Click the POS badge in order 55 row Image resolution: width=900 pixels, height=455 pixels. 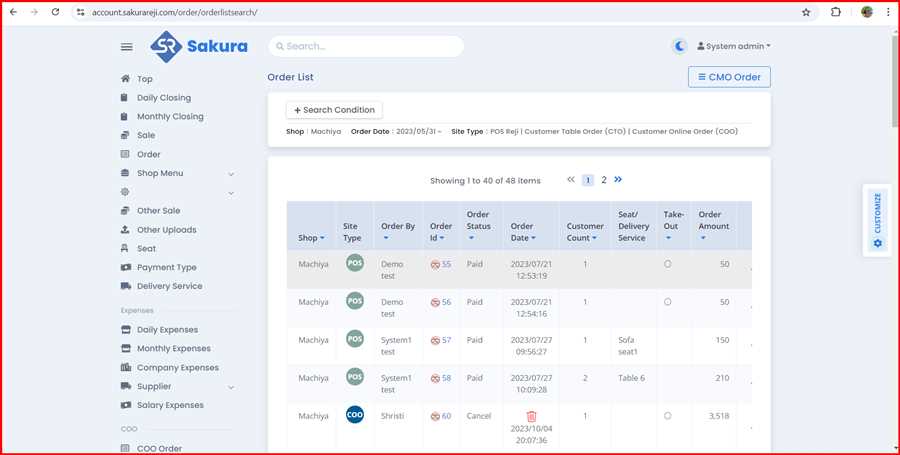(354, 264)
